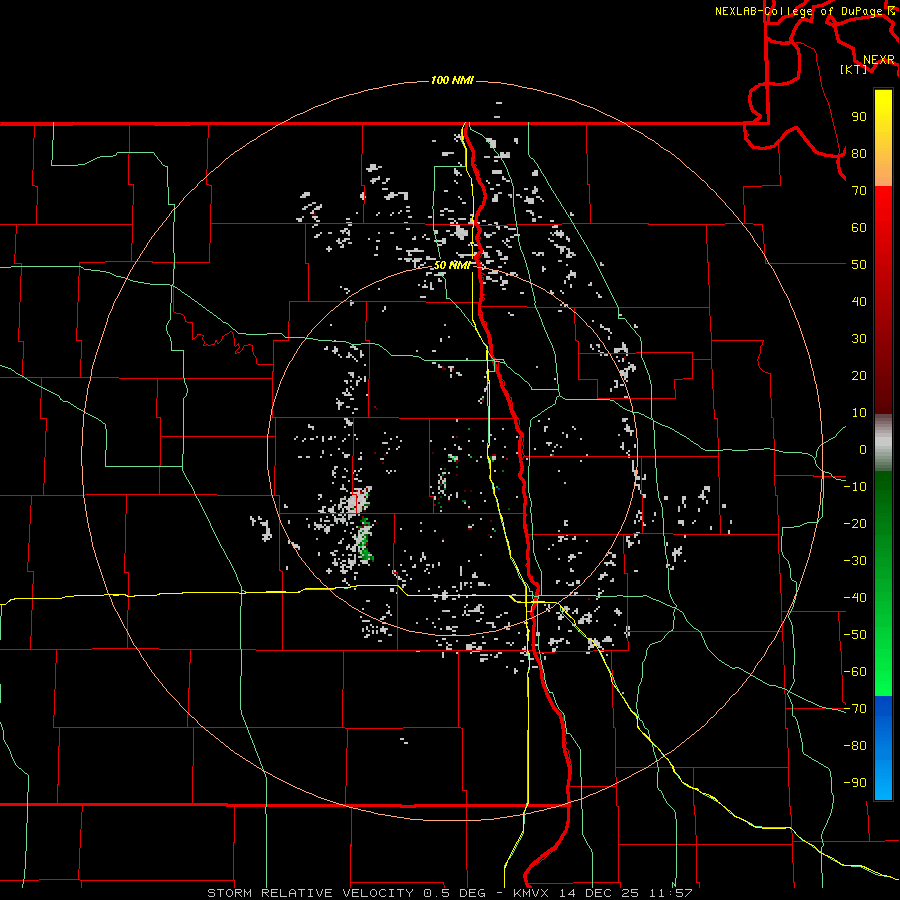This screenshot has width=900, height=900.
Task: Click the 70 value on velocity scale
Action: [x=859, y=191]
